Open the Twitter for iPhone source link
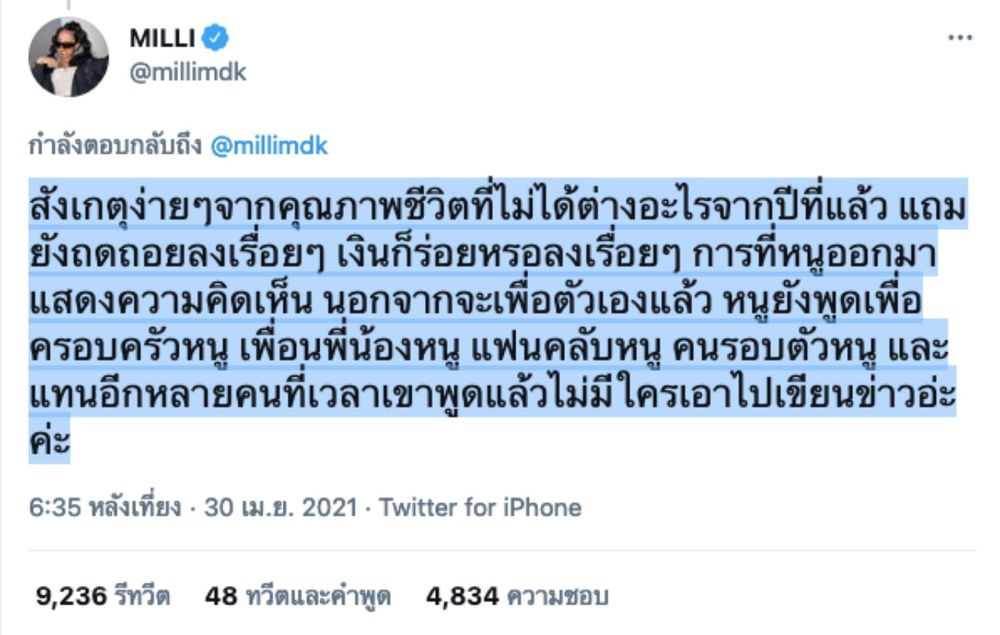This screenshot has height=635, width=1000. 480,507
